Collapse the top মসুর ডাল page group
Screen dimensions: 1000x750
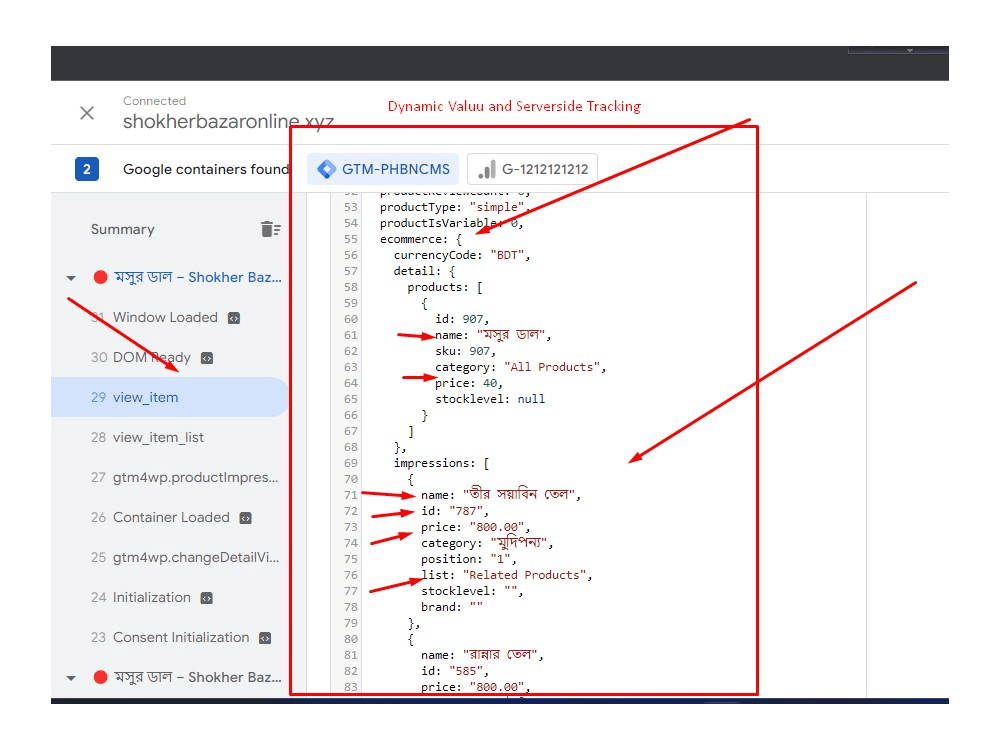(x=70, y=277)
